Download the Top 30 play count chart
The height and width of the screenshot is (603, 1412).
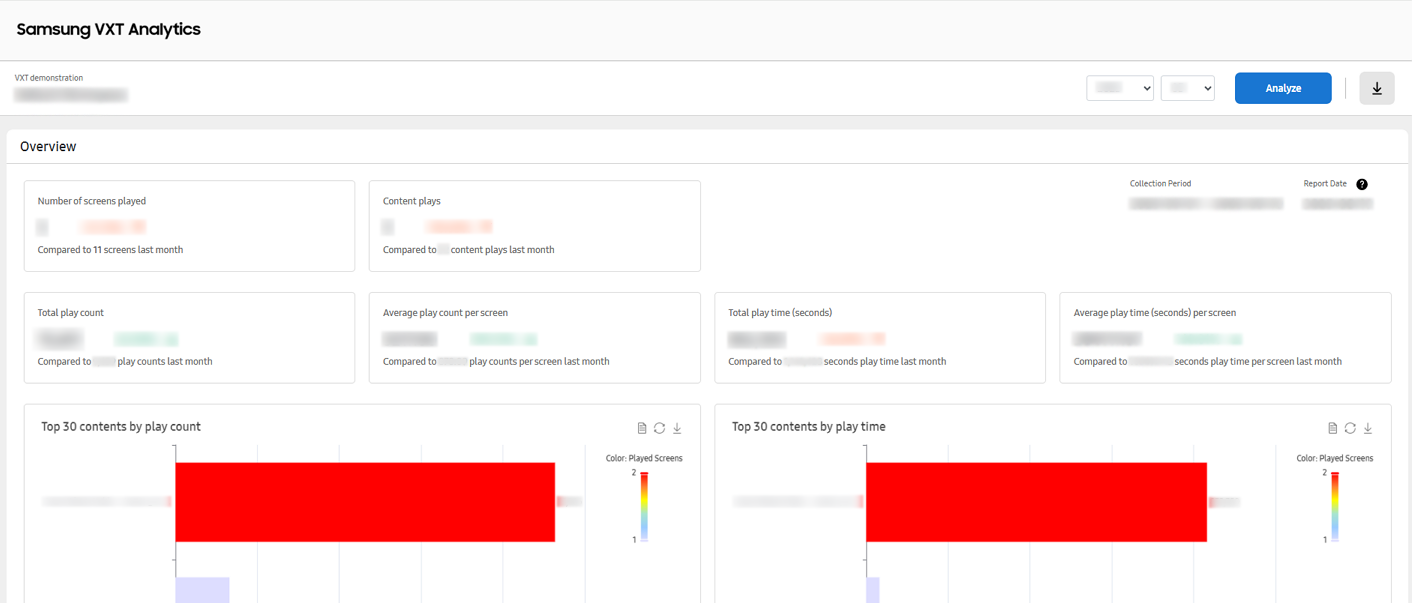(x=677, y=428)
